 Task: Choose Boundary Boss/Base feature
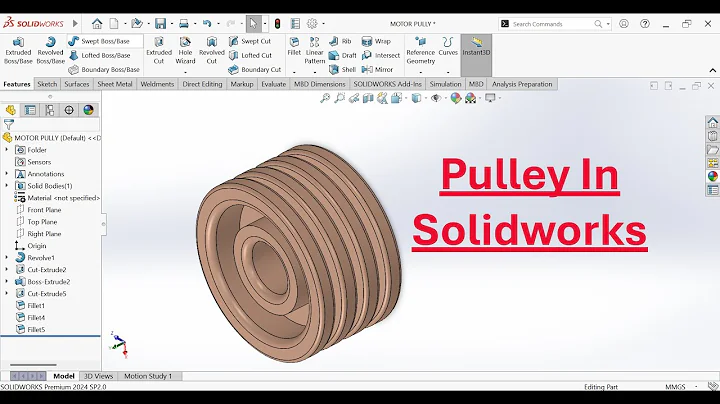coord(104,70)
